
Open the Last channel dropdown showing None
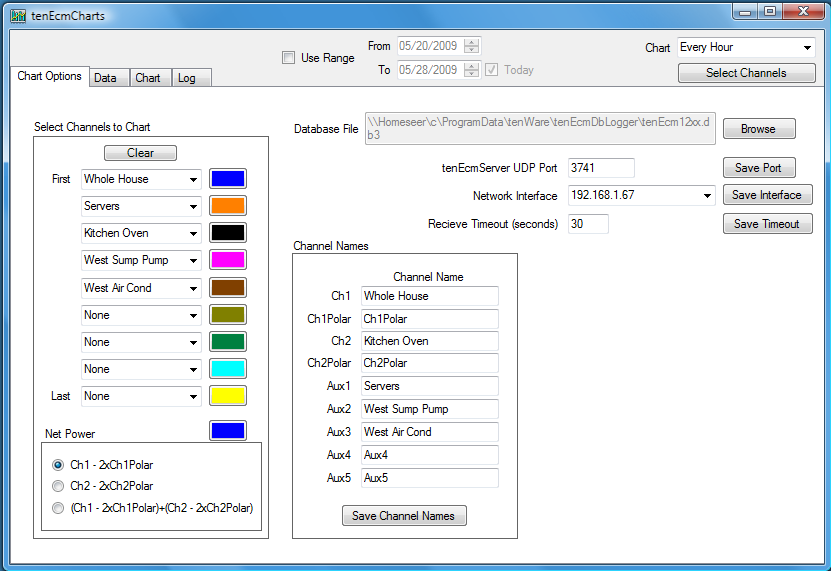coord(141,396)
